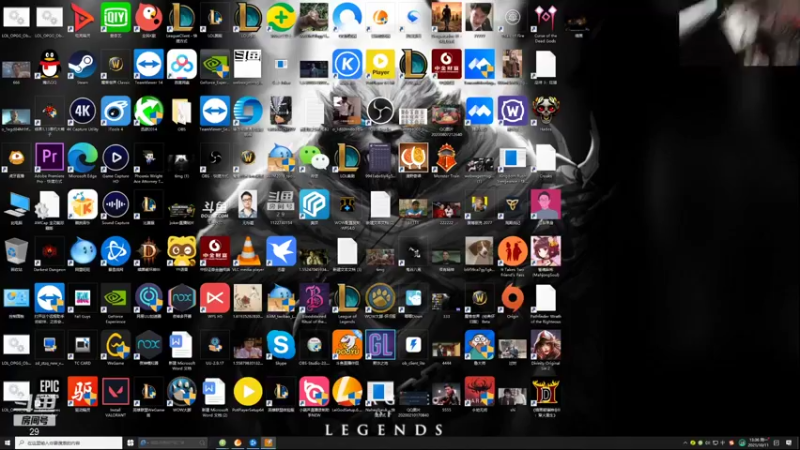The width and height of the screenshot is (800, 450).
Task: Launch the Darkest Dungeon shortcut
Action: 49,251
